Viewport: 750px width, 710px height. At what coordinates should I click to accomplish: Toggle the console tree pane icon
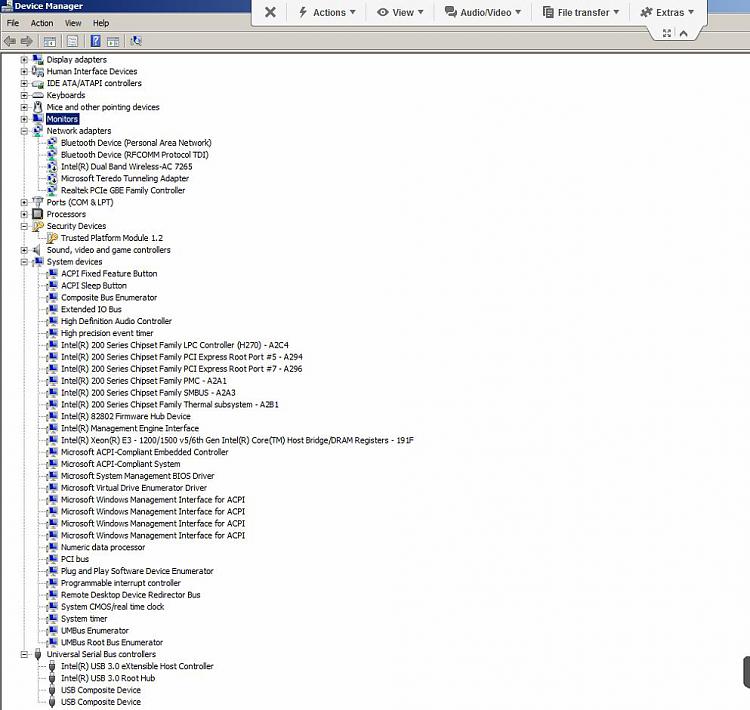[49, 41]
